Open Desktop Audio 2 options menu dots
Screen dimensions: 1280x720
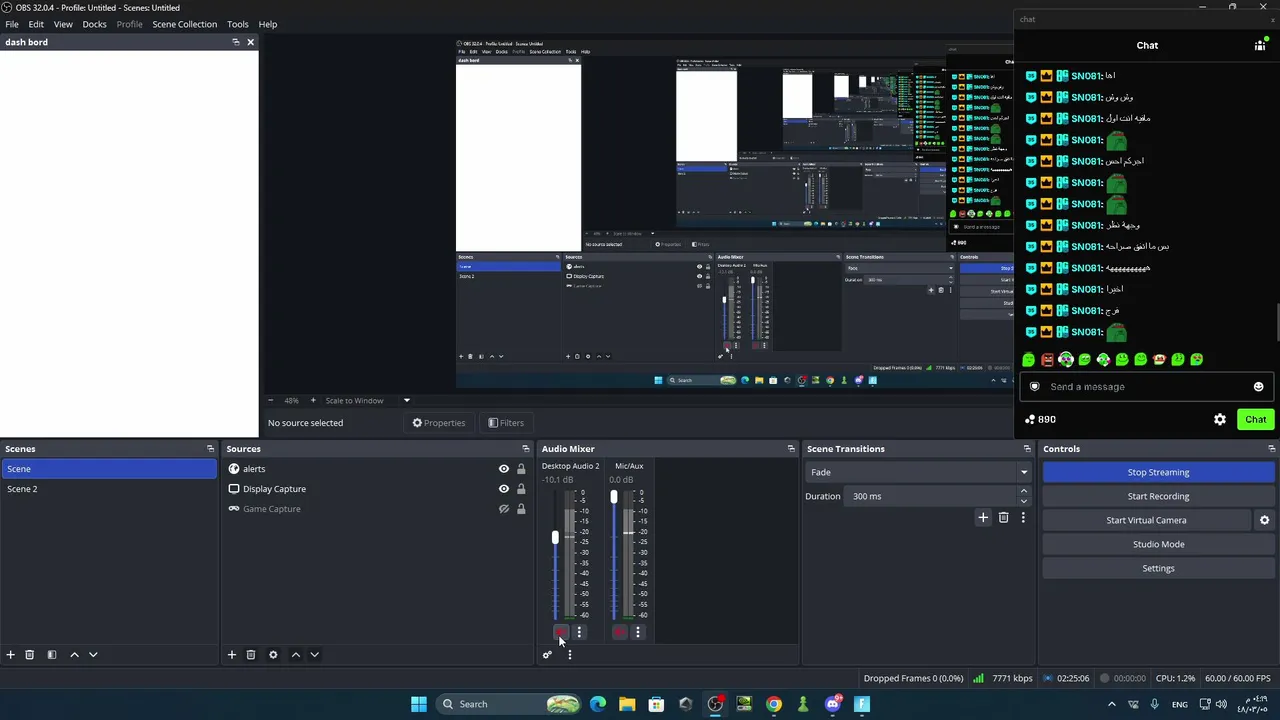coord(579,632)
